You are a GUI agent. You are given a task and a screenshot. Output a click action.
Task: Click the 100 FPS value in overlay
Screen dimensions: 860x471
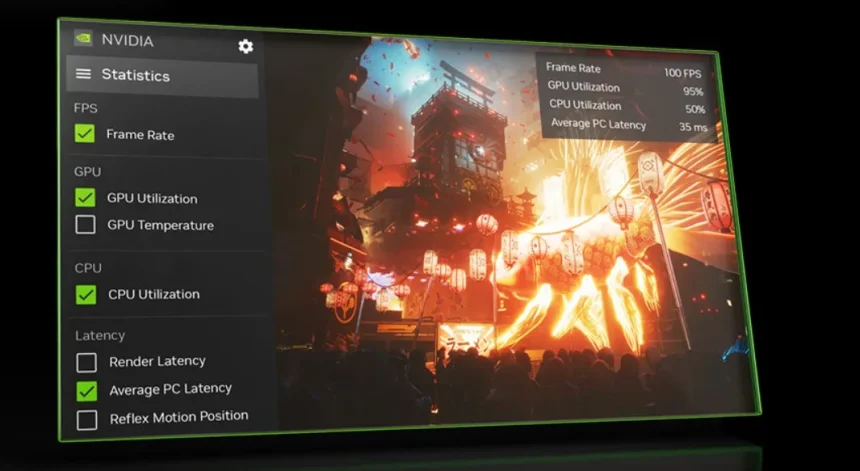click(684, 72)
